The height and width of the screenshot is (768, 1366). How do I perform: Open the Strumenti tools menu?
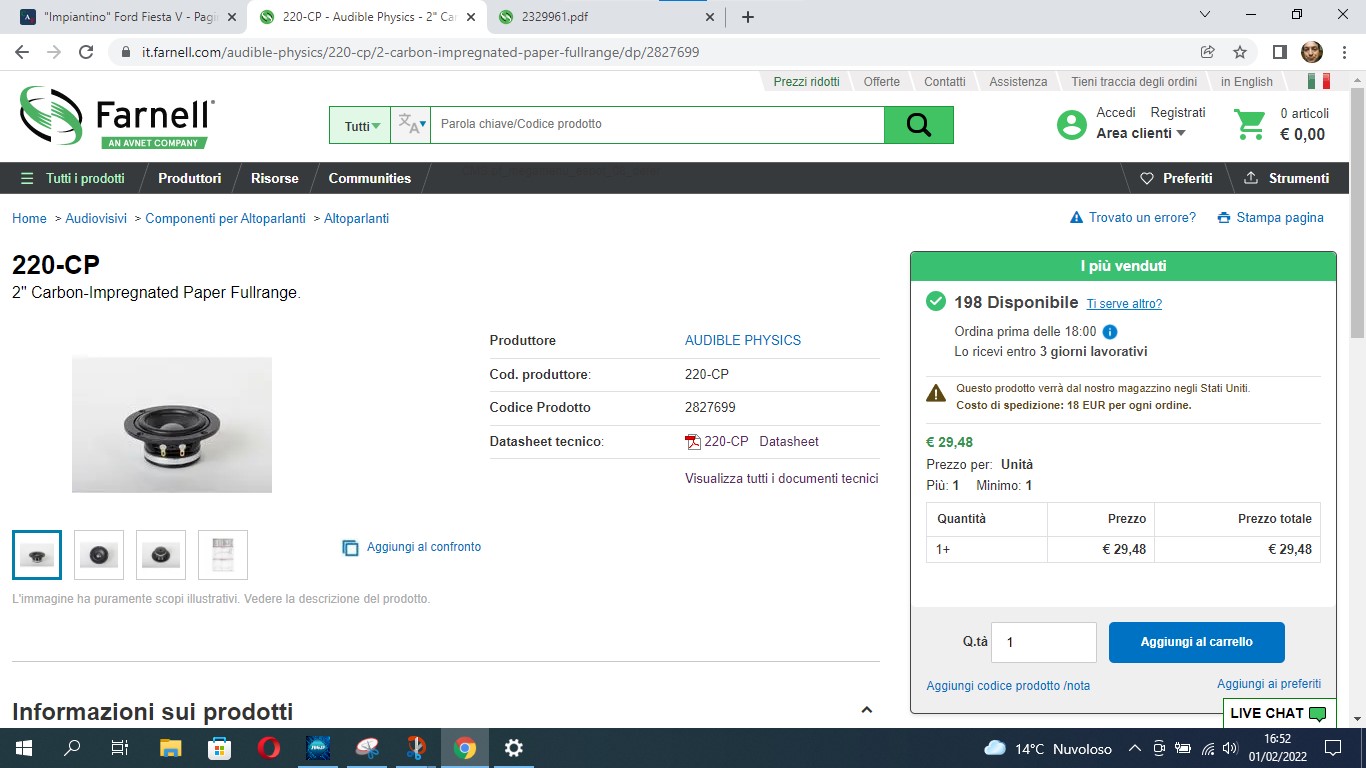(1286, 178)
